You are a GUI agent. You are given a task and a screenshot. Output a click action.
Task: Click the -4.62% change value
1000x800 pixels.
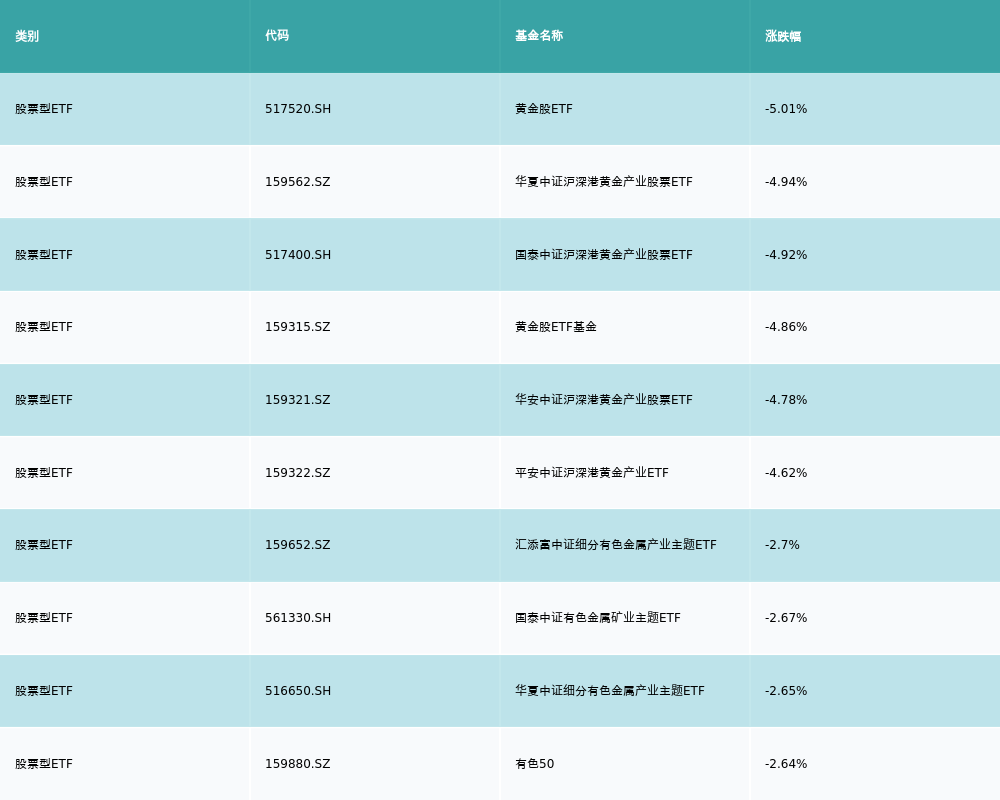click(786, 473)
